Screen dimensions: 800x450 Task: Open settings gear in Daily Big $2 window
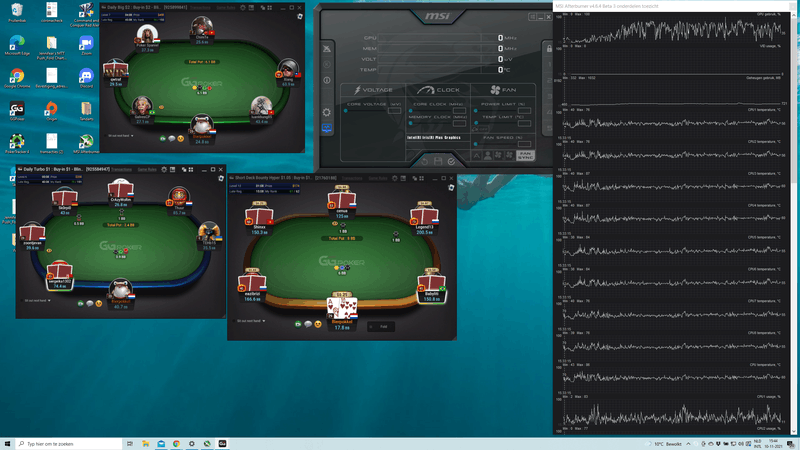[x=243, y=8]
